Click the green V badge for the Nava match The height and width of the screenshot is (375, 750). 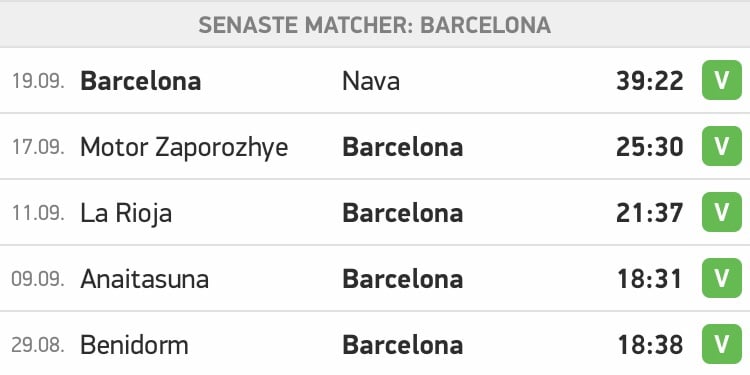click(x=722, y=80)
